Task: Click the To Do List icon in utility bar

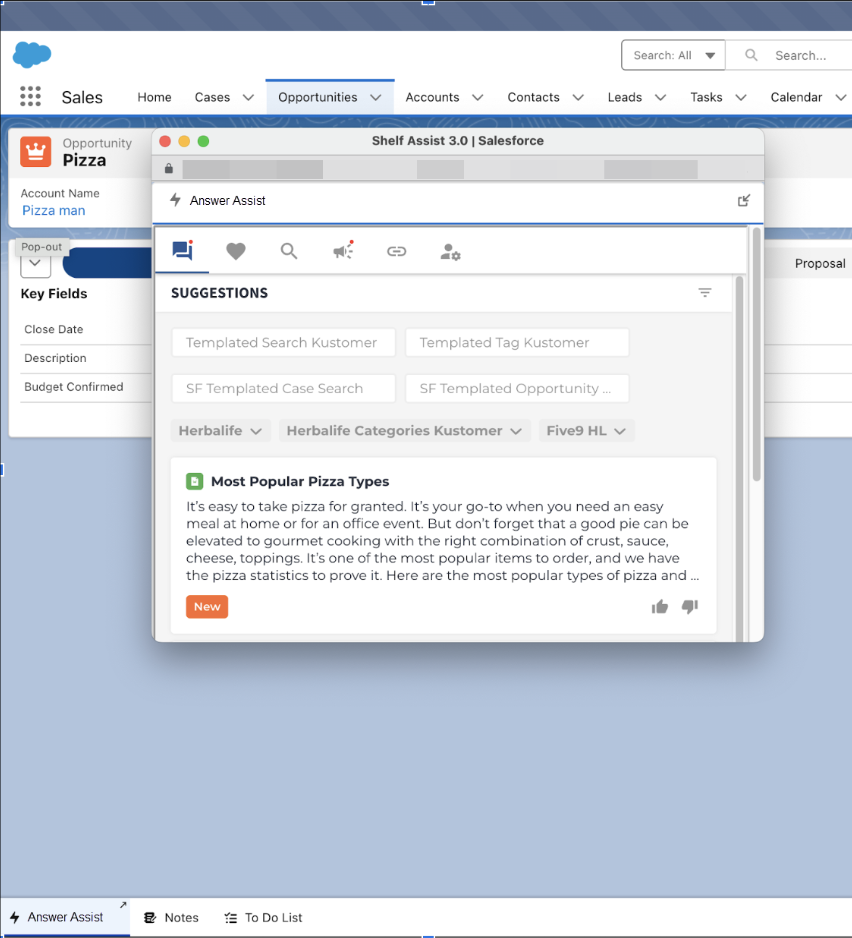Action: coord(230,917)
